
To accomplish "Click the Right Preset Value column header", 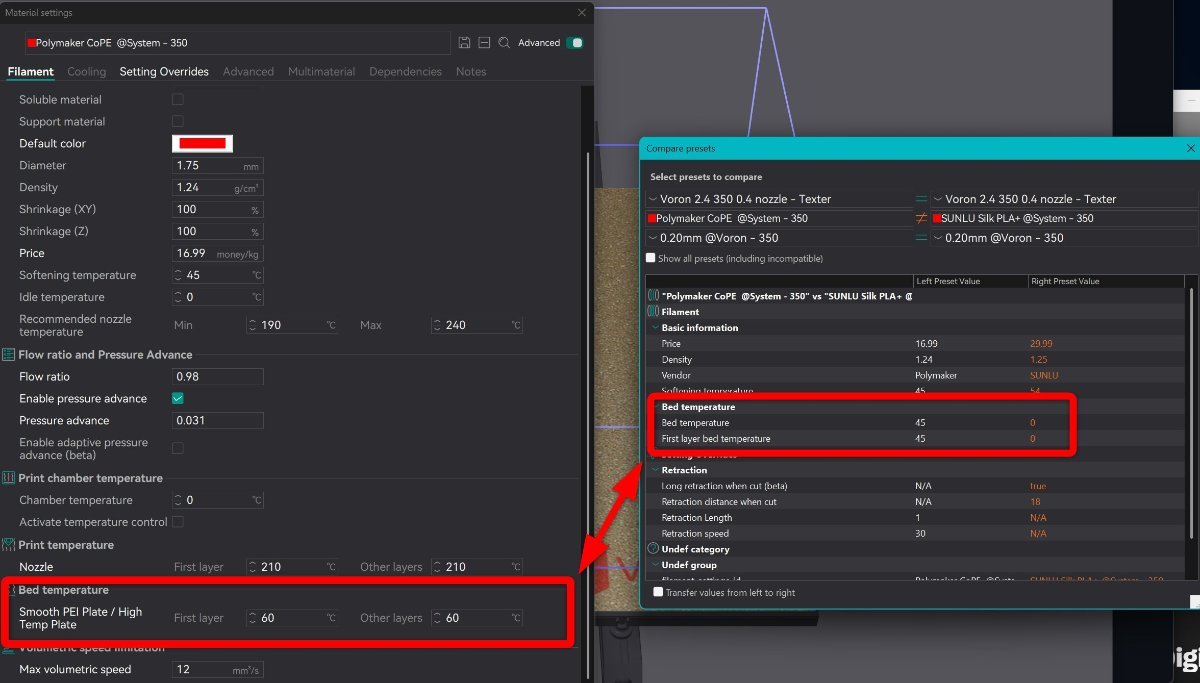I will [1106, 281].
